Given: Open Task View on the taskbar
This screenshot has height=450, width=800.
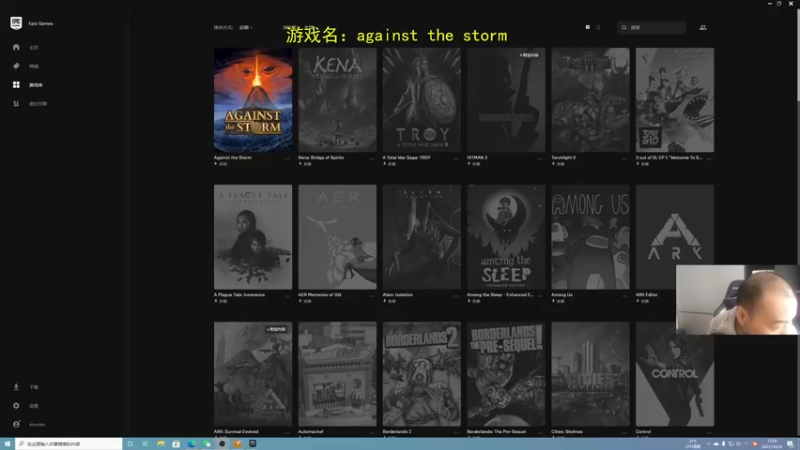Looking at the screenshot, I should [145, 444].
